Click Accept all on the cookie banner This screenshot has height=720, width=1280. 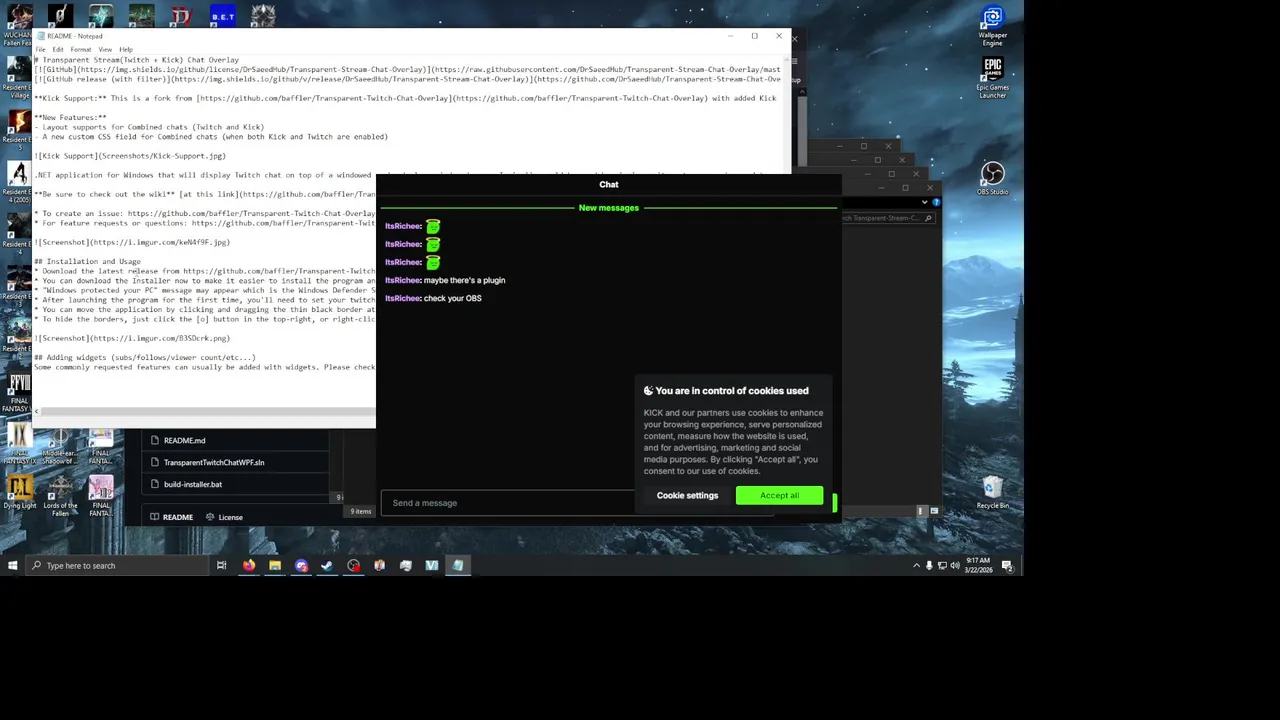point(779,495)
